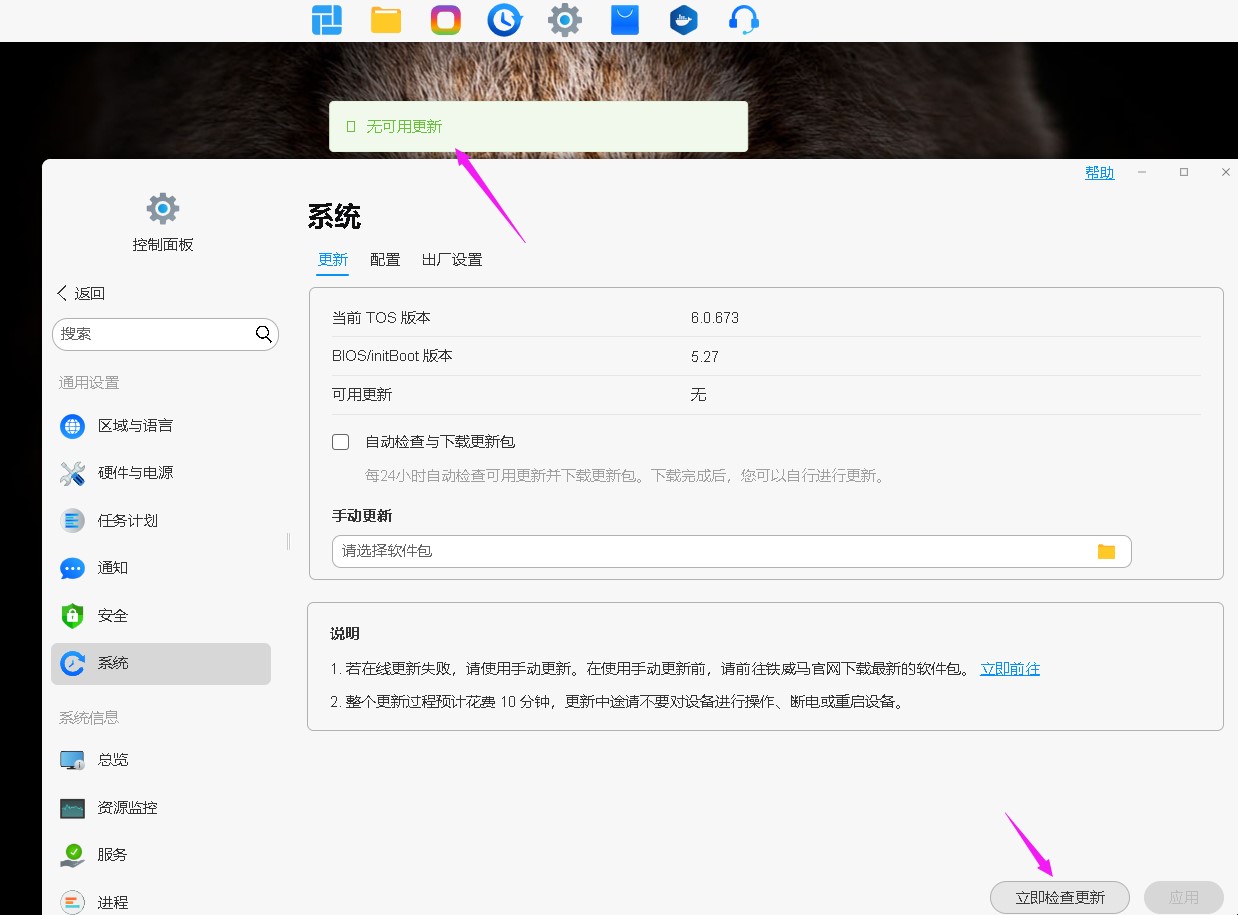Switch to the 出厂设置 tab

(452, 260)
